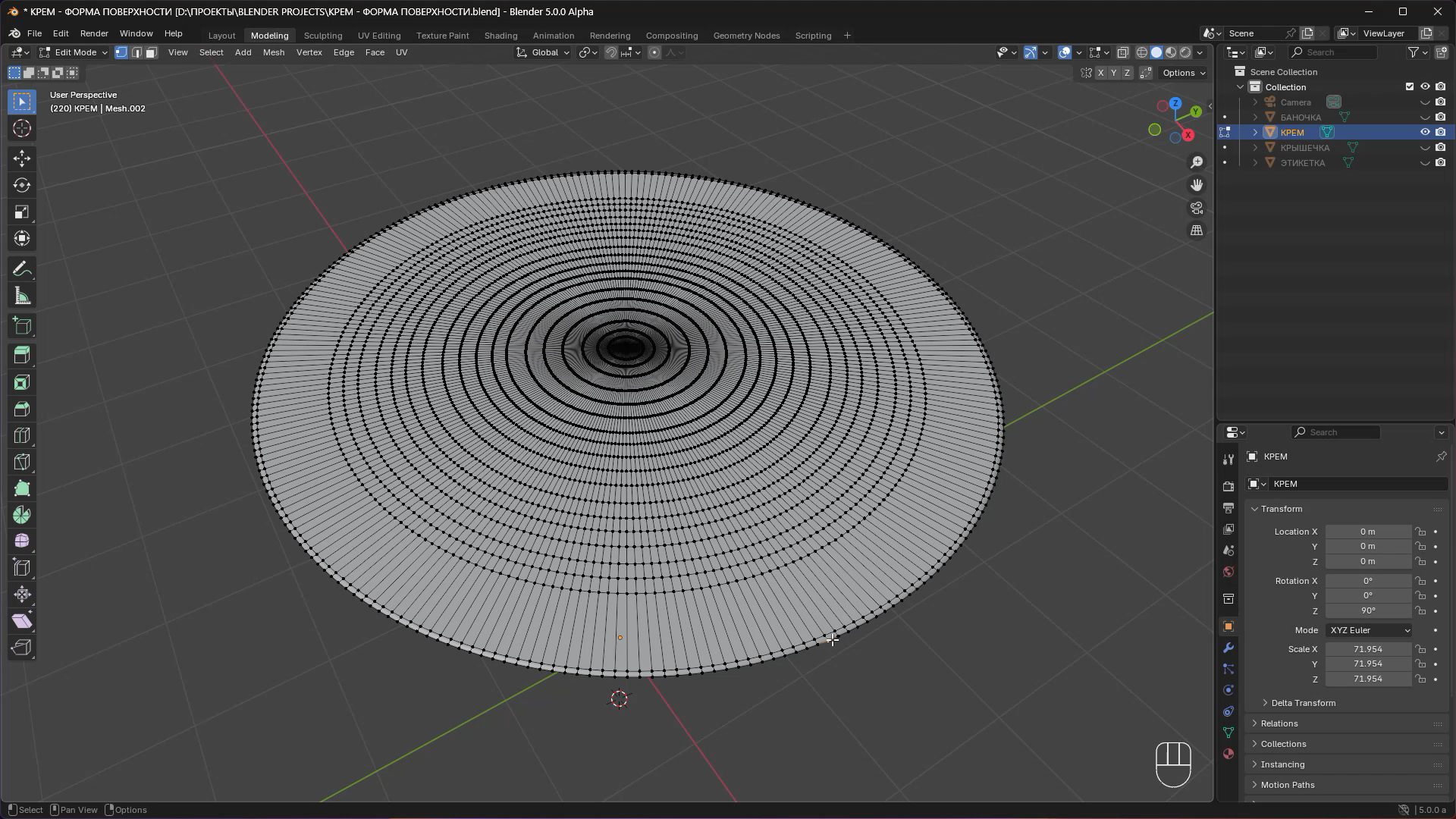Viewport: 1456px width, 819px height.
Task: Select the Rotate tool
Action: click(x=22, y=185)
